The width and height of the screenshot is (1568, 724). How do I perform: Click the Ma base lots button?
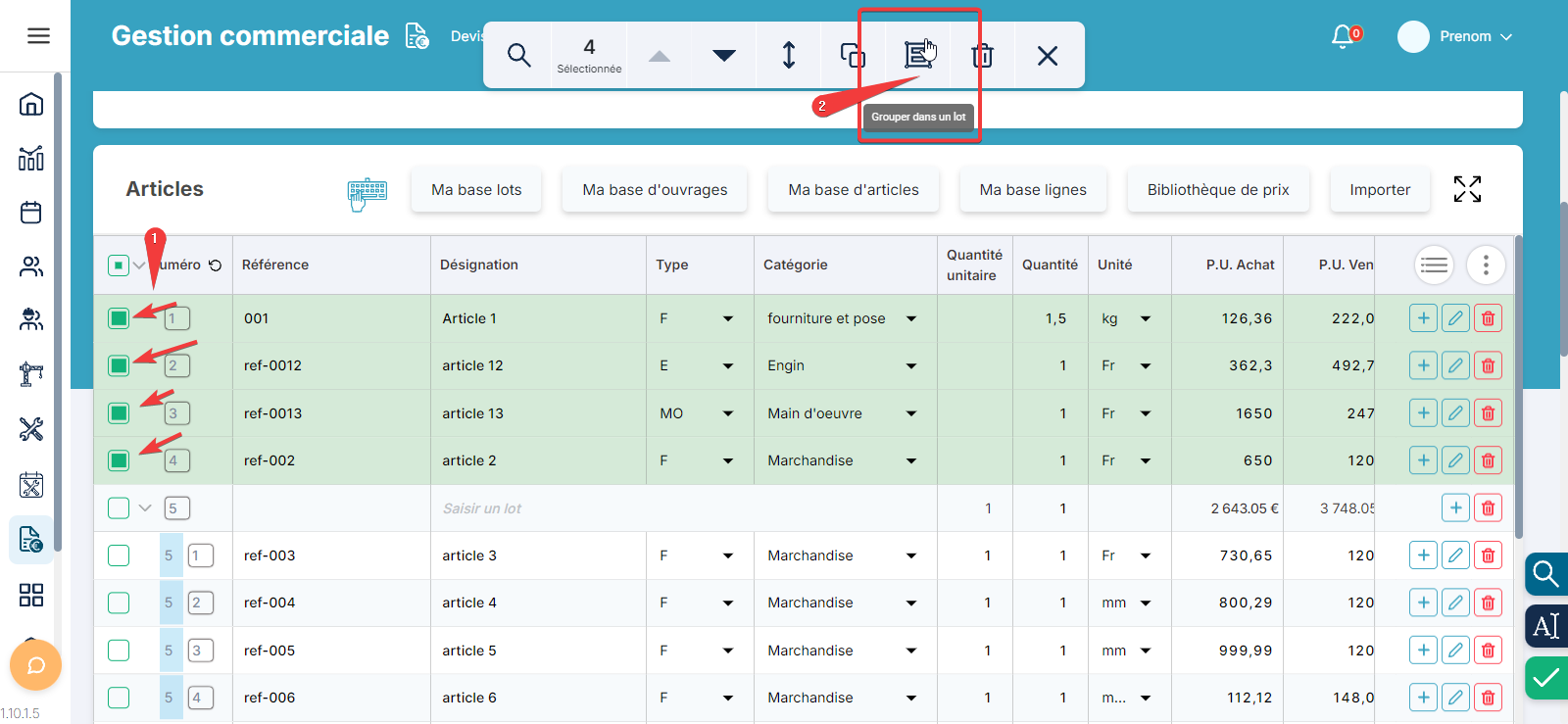[x=476, y=190]
